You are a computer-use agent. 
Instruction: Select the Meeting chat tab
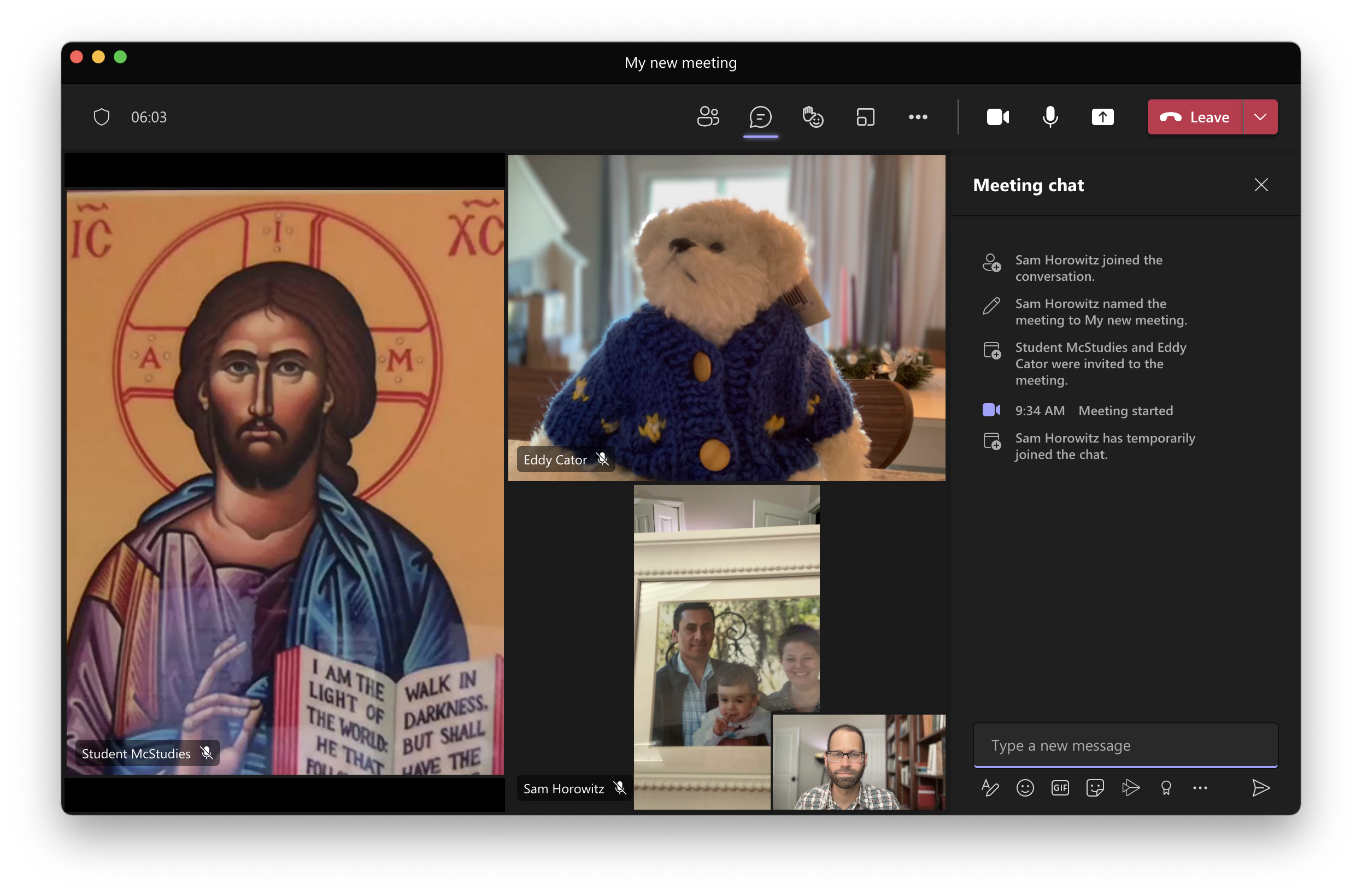pyautogui.click(x=760, y=117)
